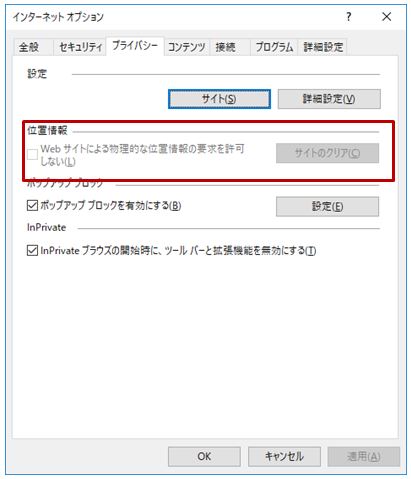Click the サイトのクリア(C) button
411x479 pixels.
coord(327,153)
